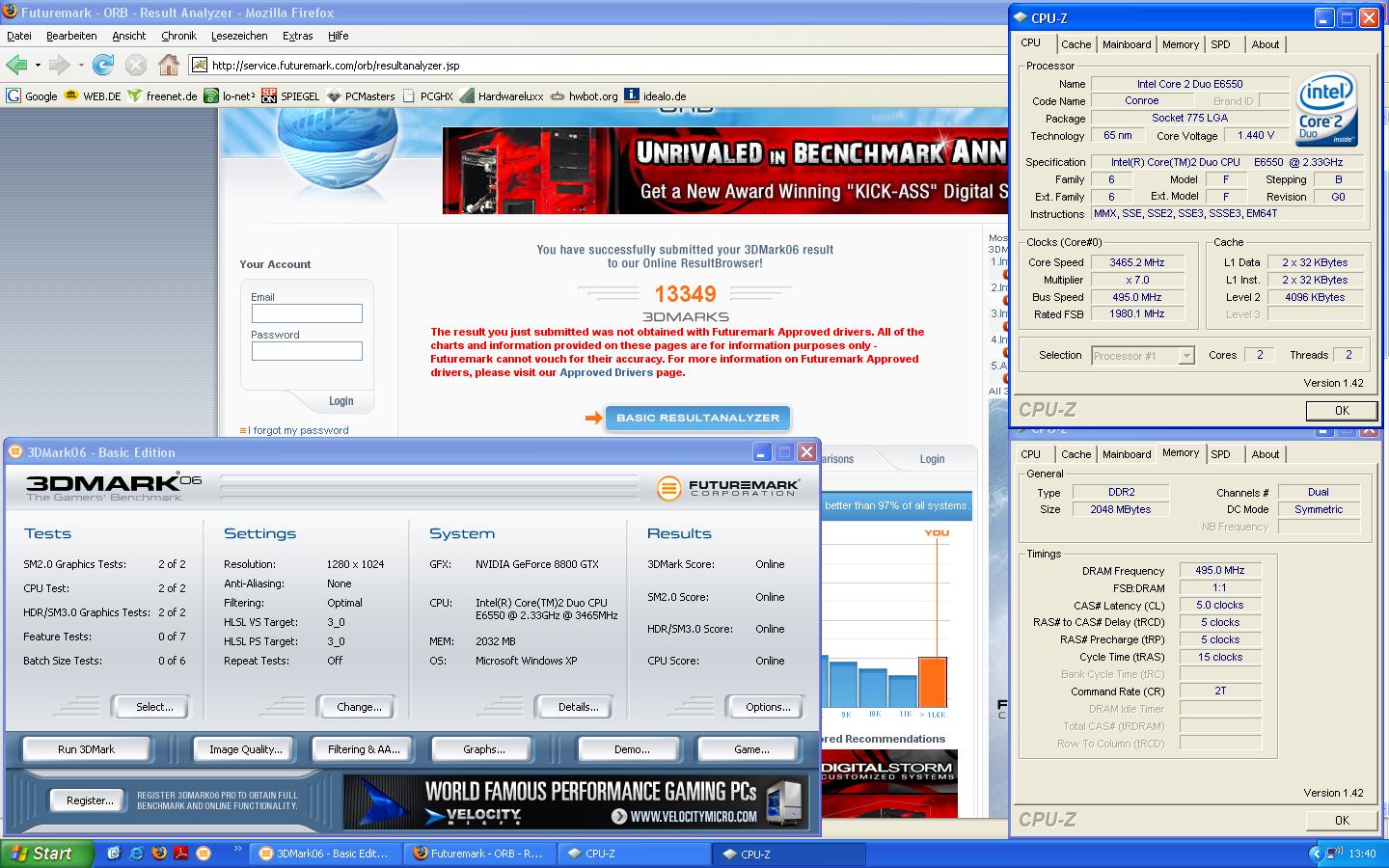This screenshot has width=1389, height=868.
Task: Click the Stop loading icon
Action: tap(136, 65)
